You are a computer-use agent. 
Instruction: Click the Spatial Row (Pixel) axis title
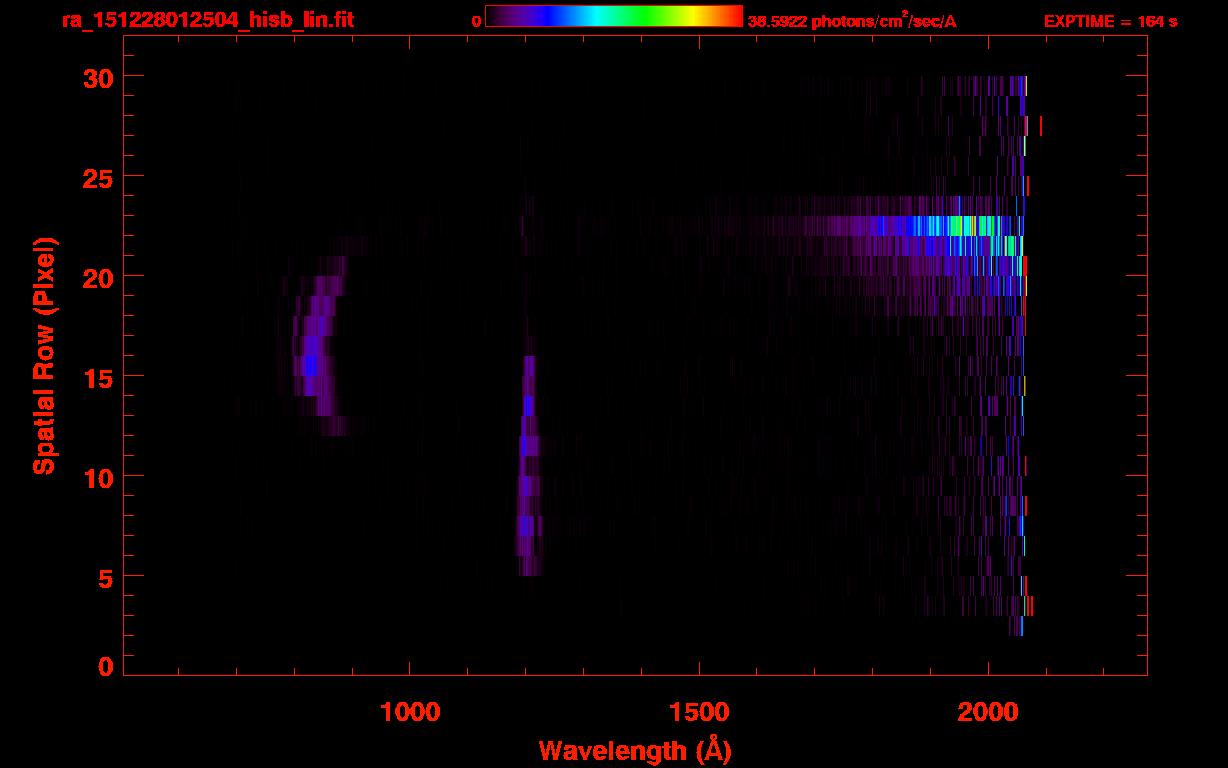(x=45, y=355)
